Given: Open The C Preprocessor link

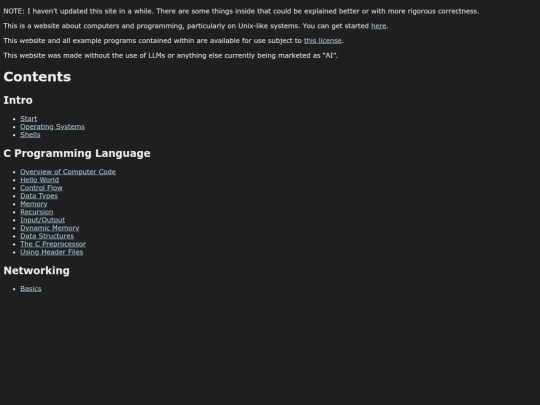Looking at the screenshot, I should click(53, 244).
